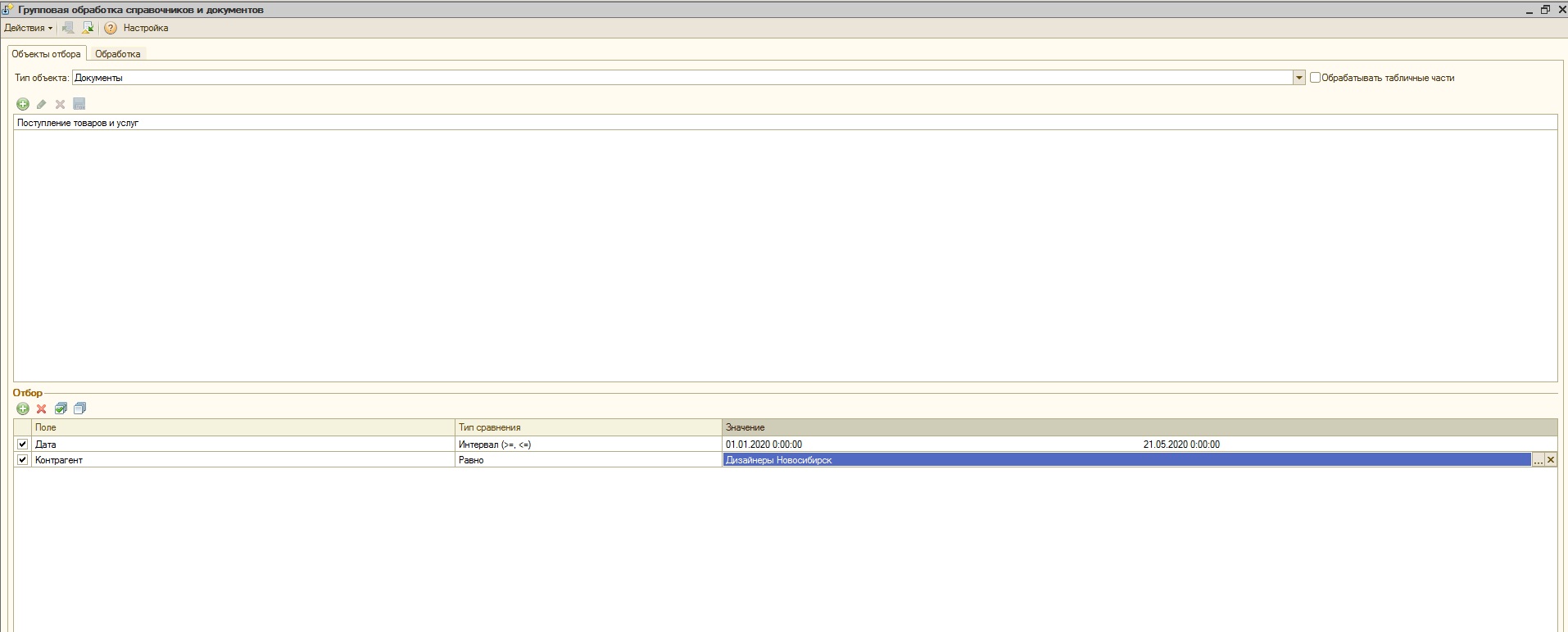Click the green add icon above the objects list
The height and width of the screenshot is (632, 1568).
coord(23,104)
